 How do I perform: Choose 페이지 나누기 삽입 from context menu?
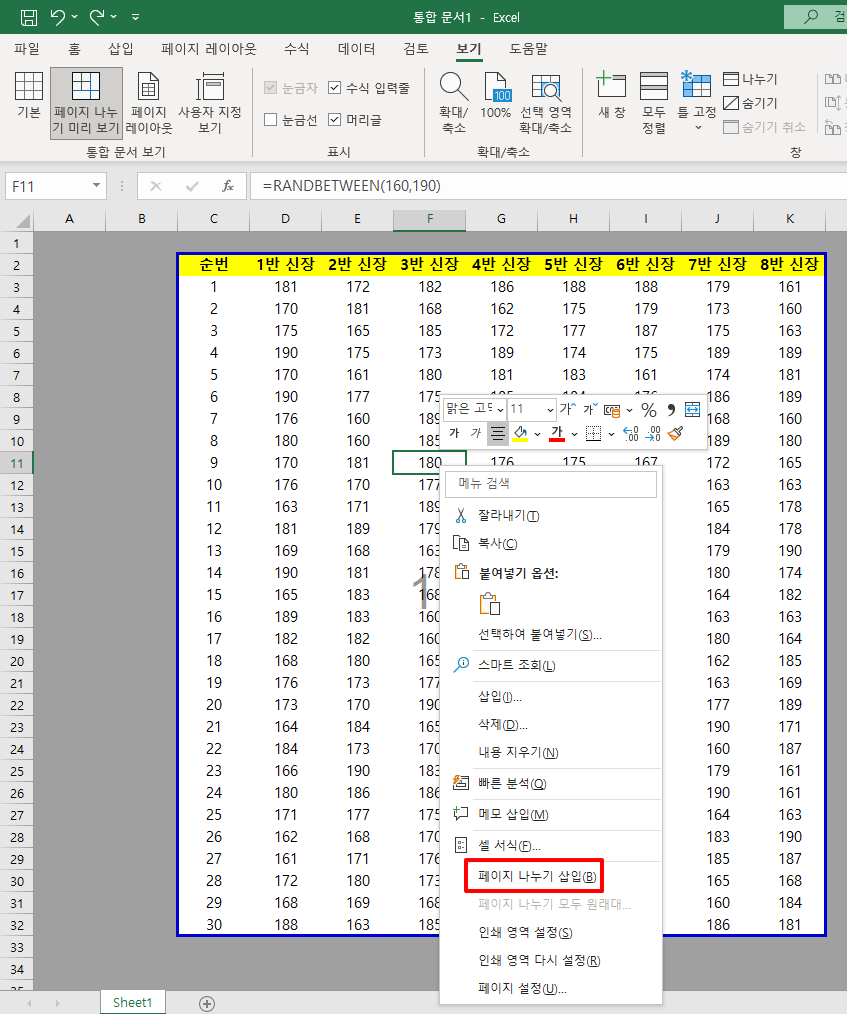pos(533,875)
